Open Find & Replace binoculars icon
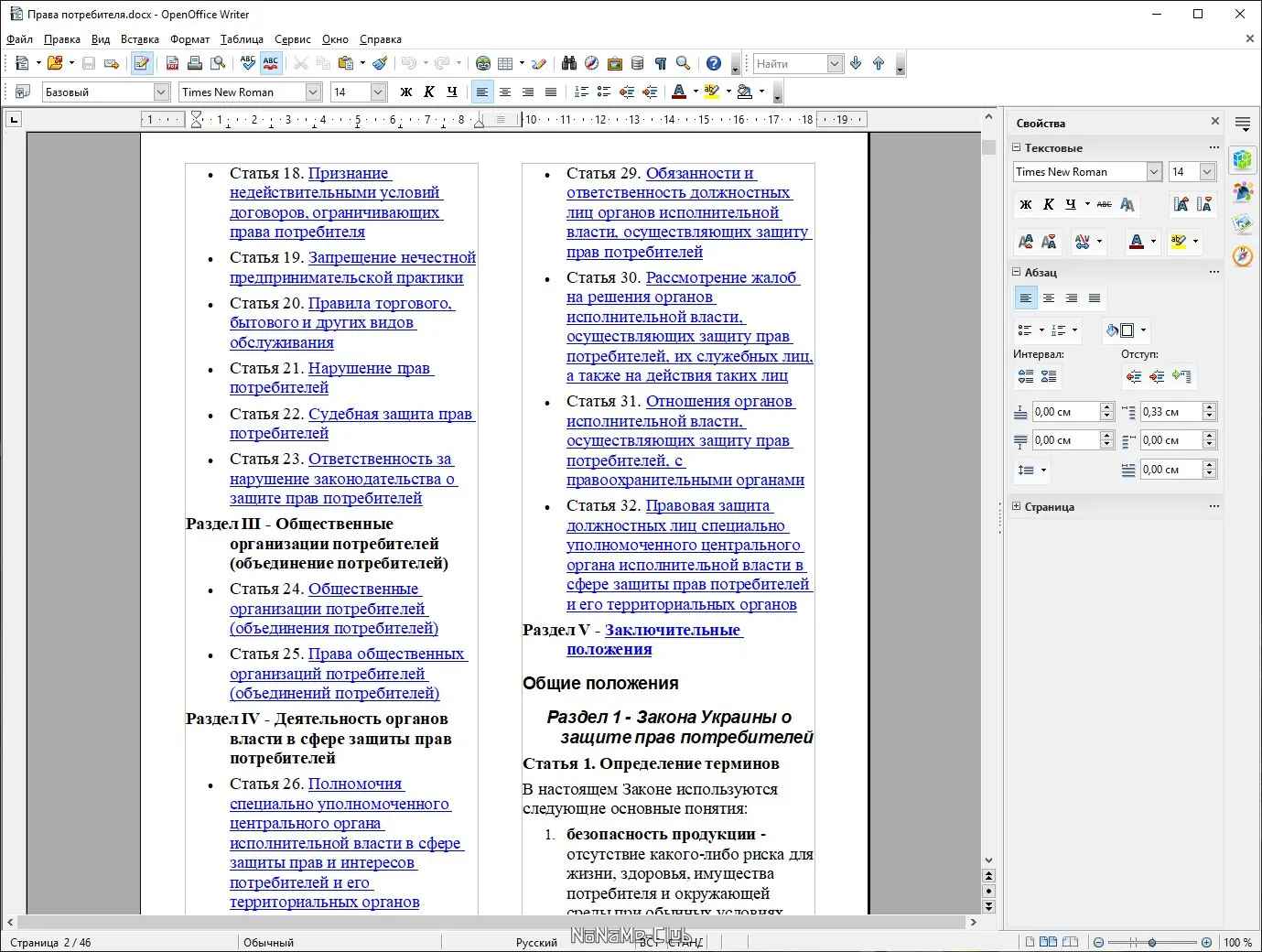This screenshot has width=1262, height=952. pos(569,63)
